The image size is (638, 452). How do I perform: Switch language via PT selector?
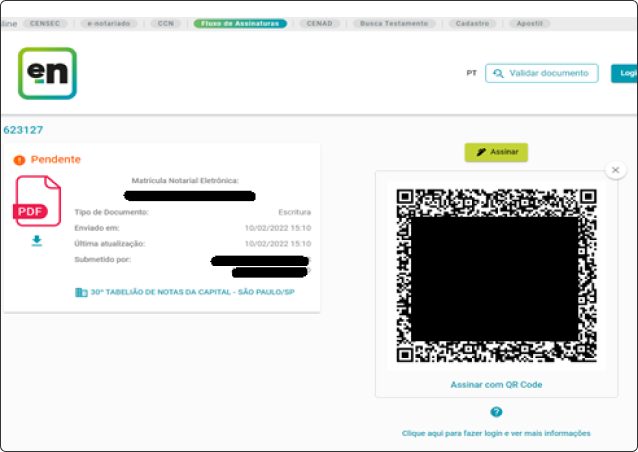tap(471, 73)
